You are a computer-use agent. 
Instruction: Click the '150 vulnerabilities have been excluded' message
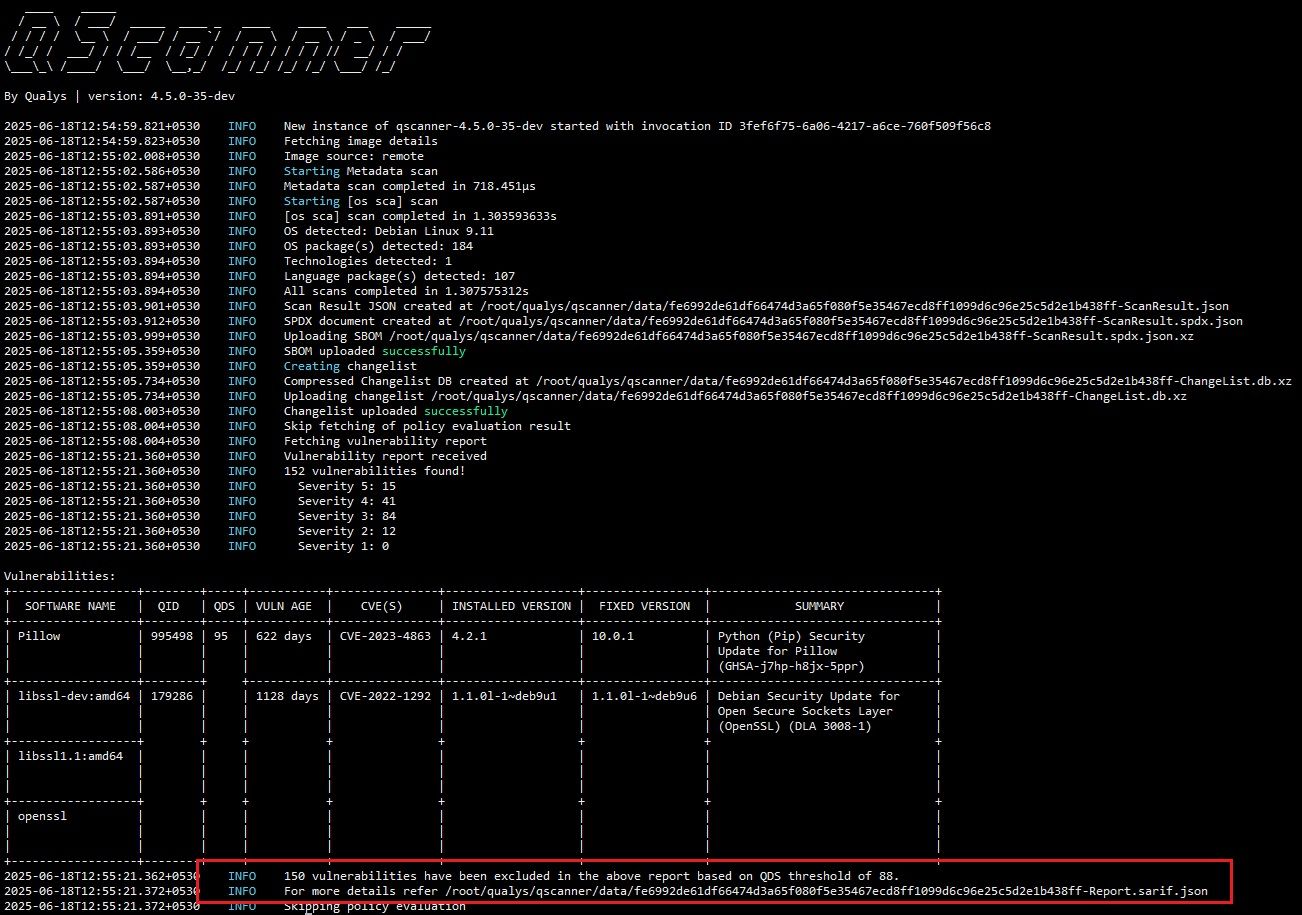[591, 876]
